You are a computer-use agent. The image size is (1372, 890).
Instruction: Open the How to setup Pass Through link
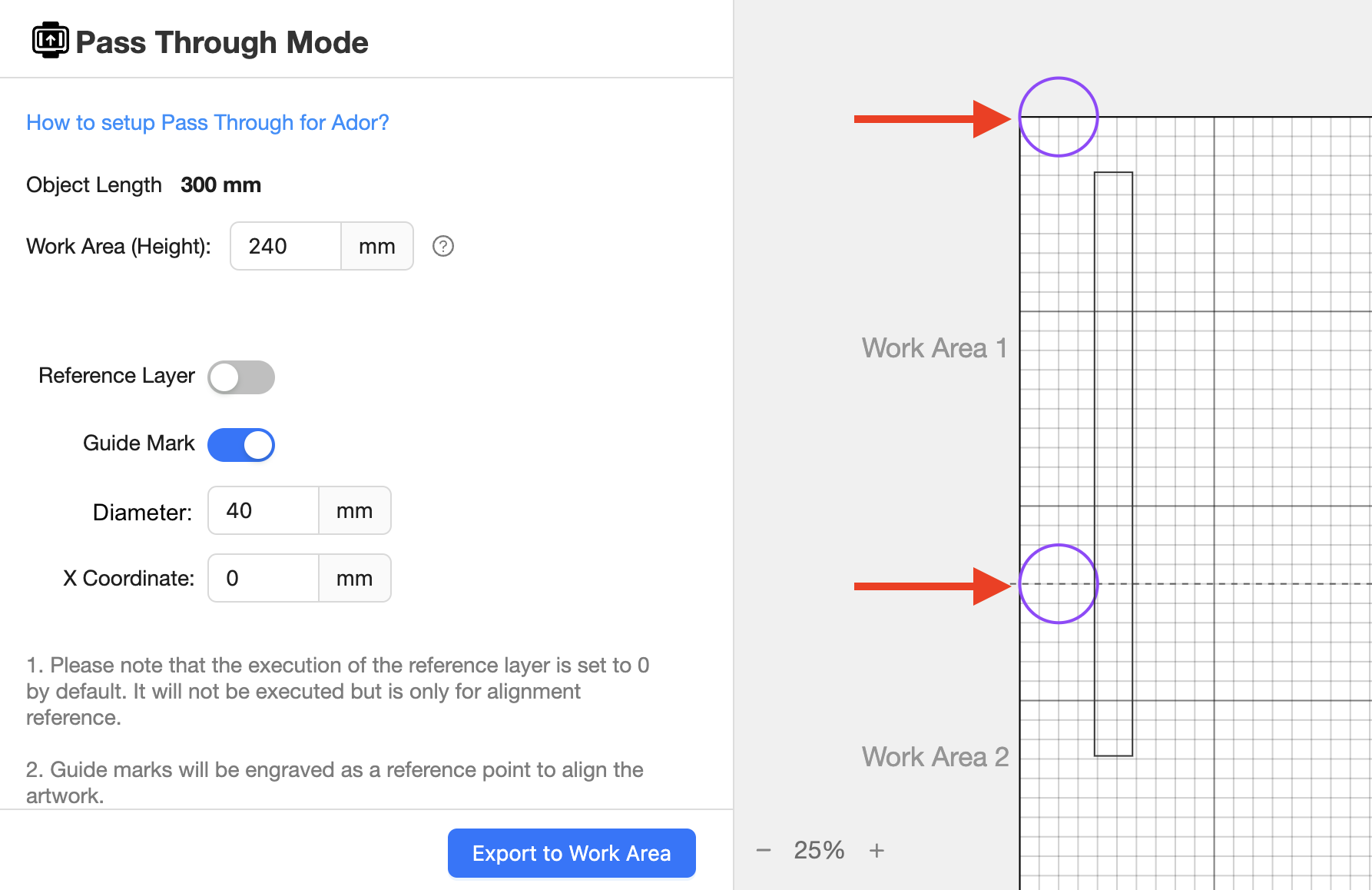pyautogui.click(x=207, y=123)
